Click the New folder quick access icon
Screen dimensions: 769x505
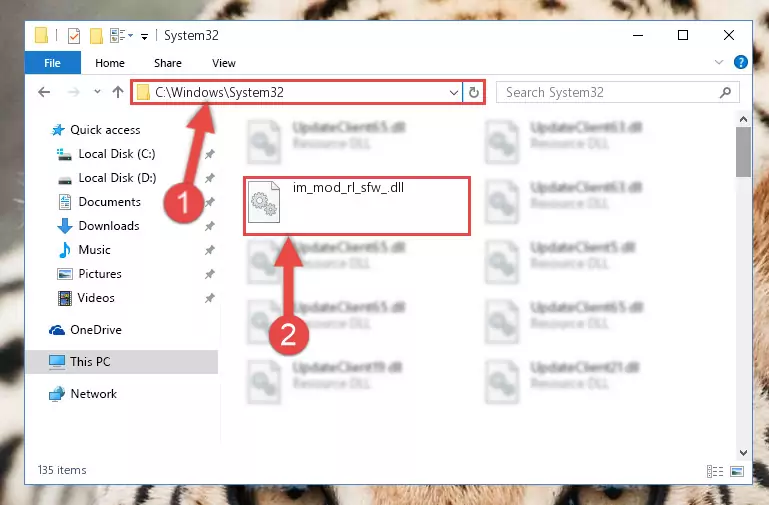coord(96,35)
